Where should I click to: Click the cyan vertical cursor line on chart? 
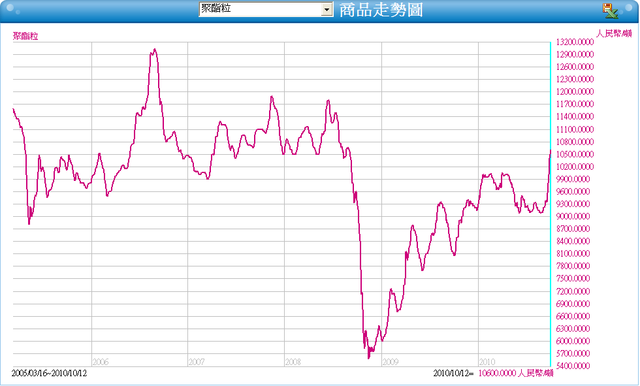pos(550,204)
